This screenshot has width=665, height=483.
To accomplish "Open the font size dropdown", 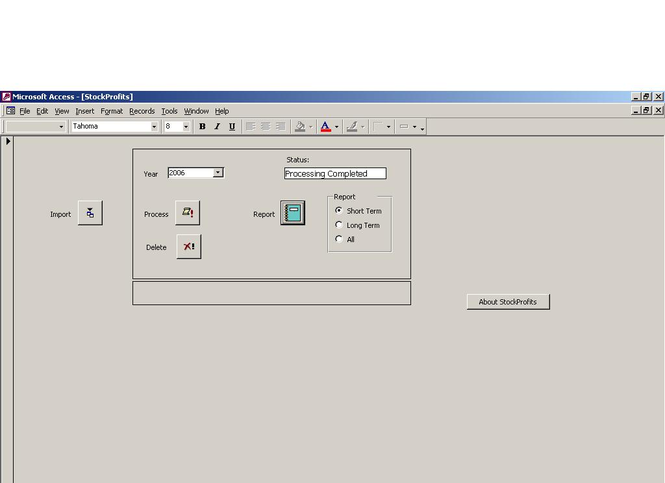I will click(x=186, y=126).
